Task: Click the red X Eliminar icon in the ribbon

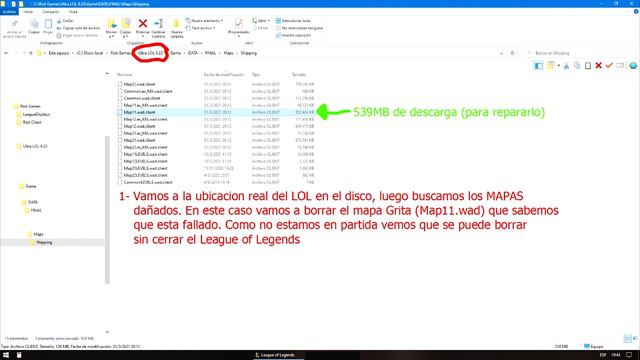Action: (143, 24)
